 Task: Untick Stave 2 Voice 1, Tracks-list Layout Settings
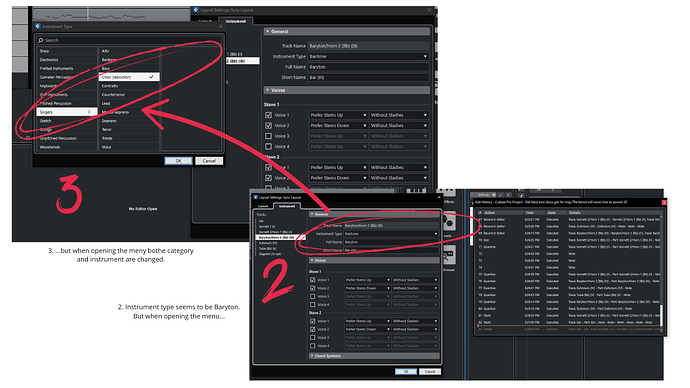coord(313,321)
